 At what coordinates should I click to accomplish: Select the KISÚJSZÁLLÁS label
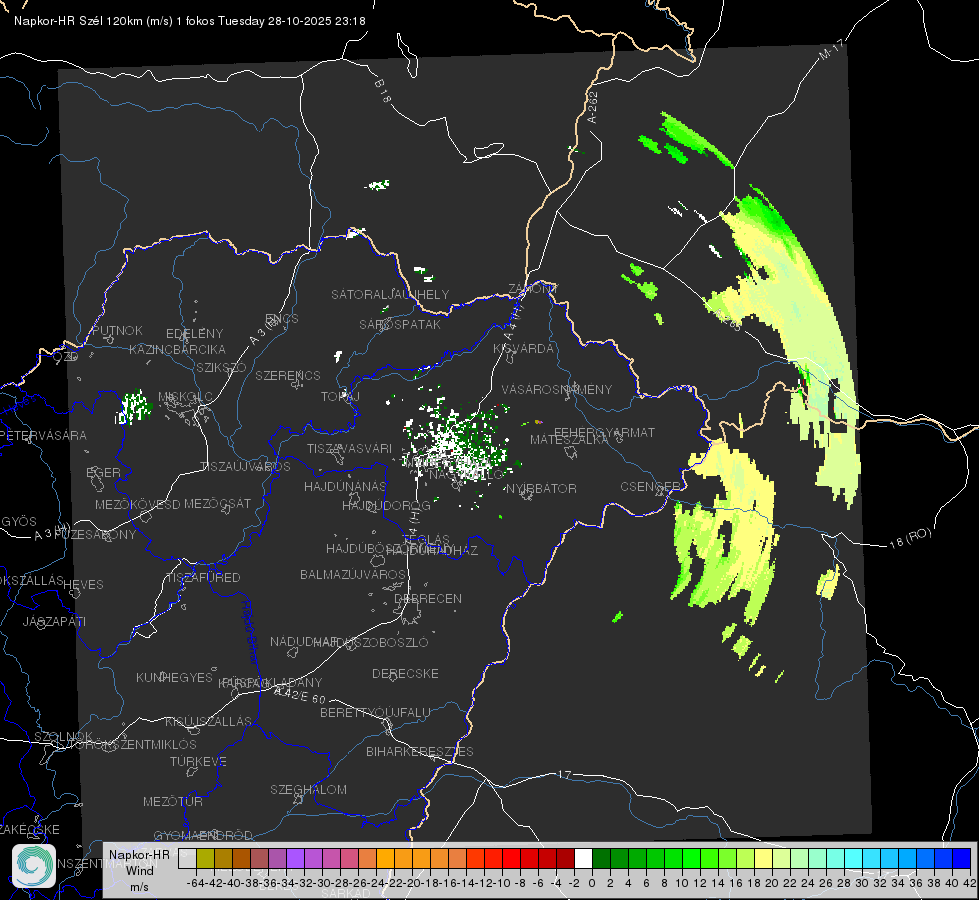(x=208, y=721)
